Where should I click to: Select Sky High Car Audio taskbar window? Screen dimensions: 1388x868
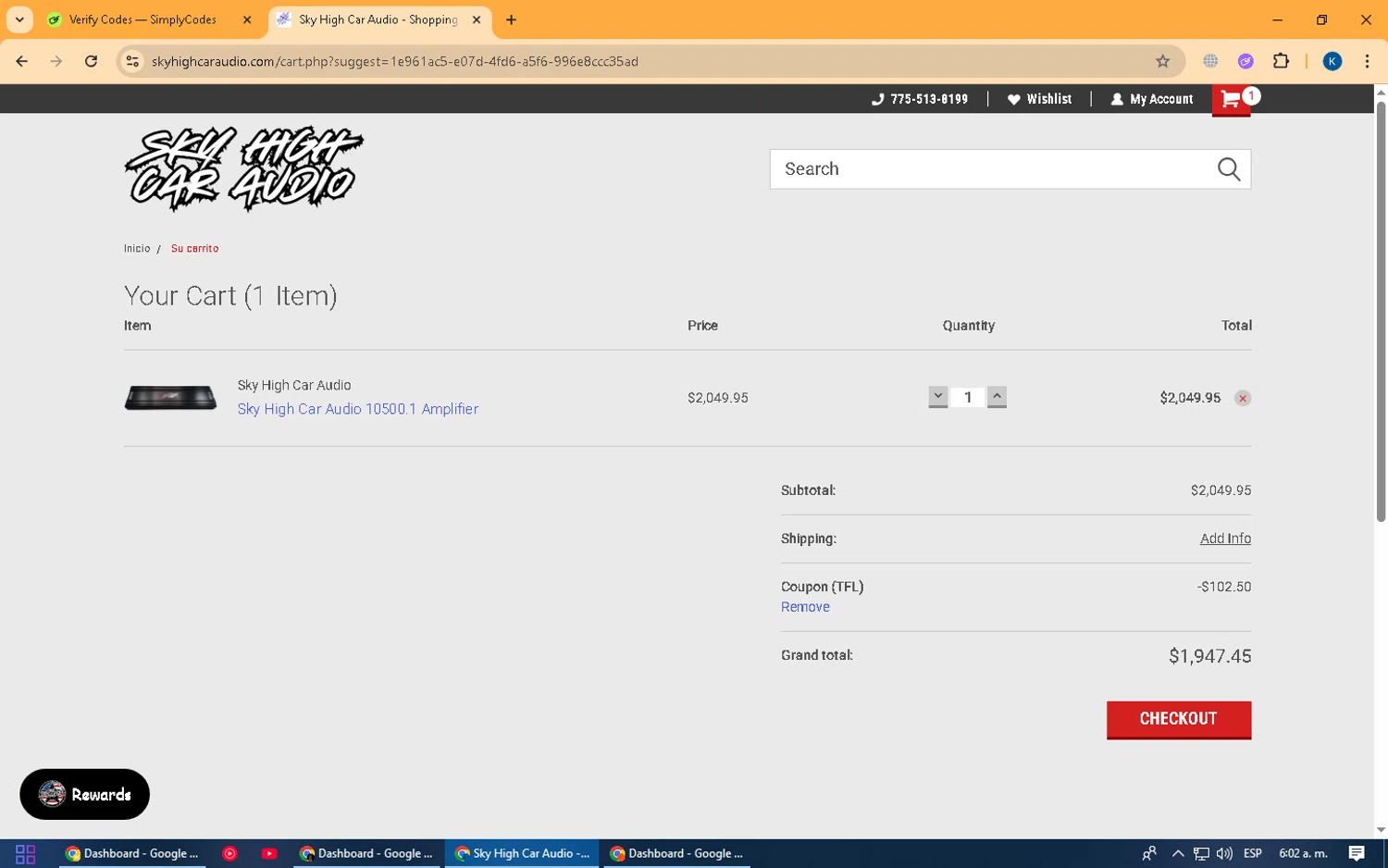tap(522, 853)
